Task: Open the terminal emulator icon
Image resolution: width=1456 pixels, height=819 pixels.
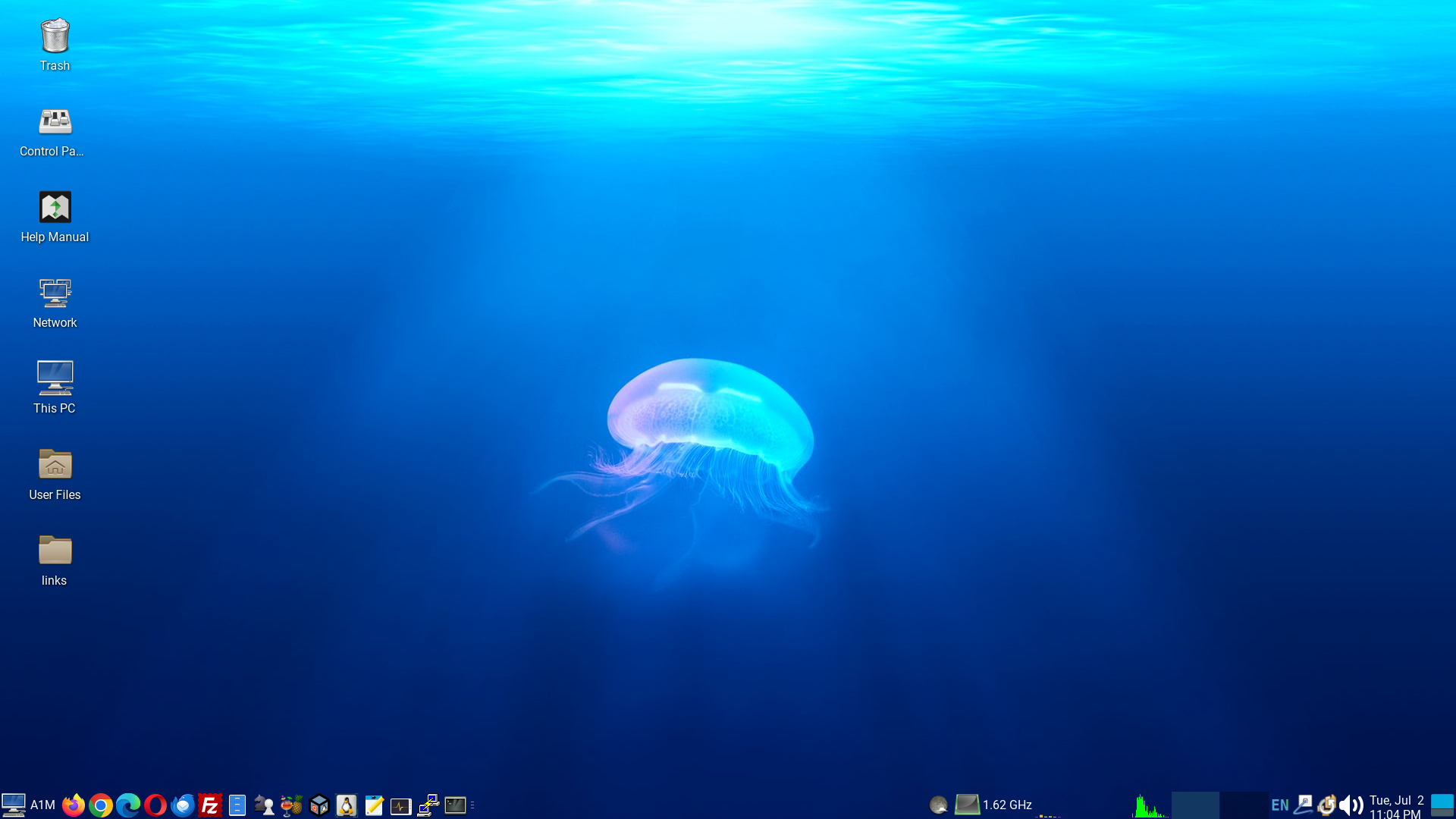Action: tap(455, 805)
